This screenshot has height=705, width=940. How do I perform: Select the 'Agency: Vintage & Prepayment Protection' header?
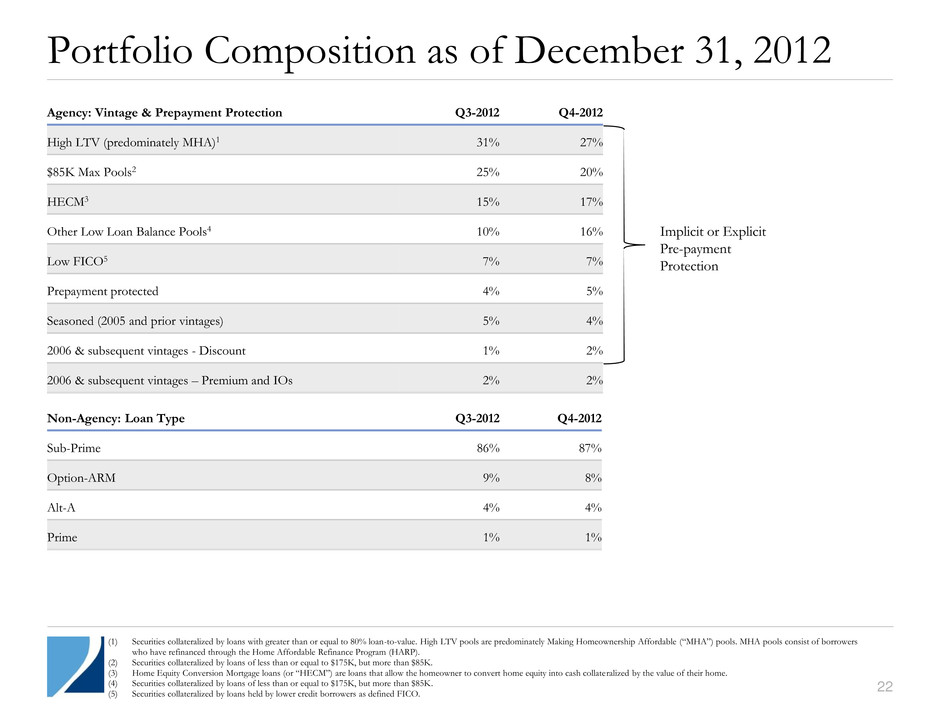pos(165,113)
